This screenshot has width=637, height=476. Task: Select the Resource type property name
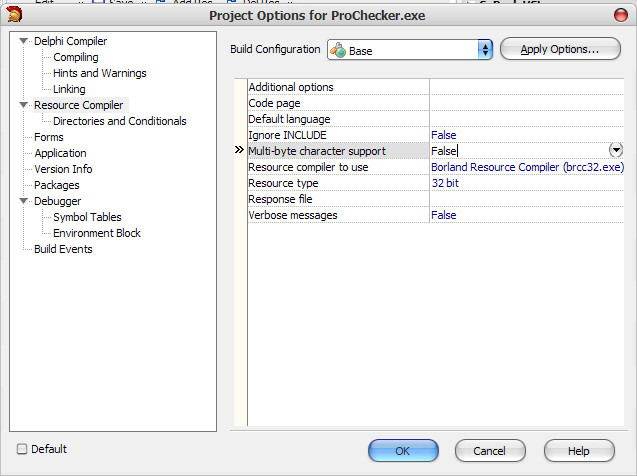[x=283, y=183]
